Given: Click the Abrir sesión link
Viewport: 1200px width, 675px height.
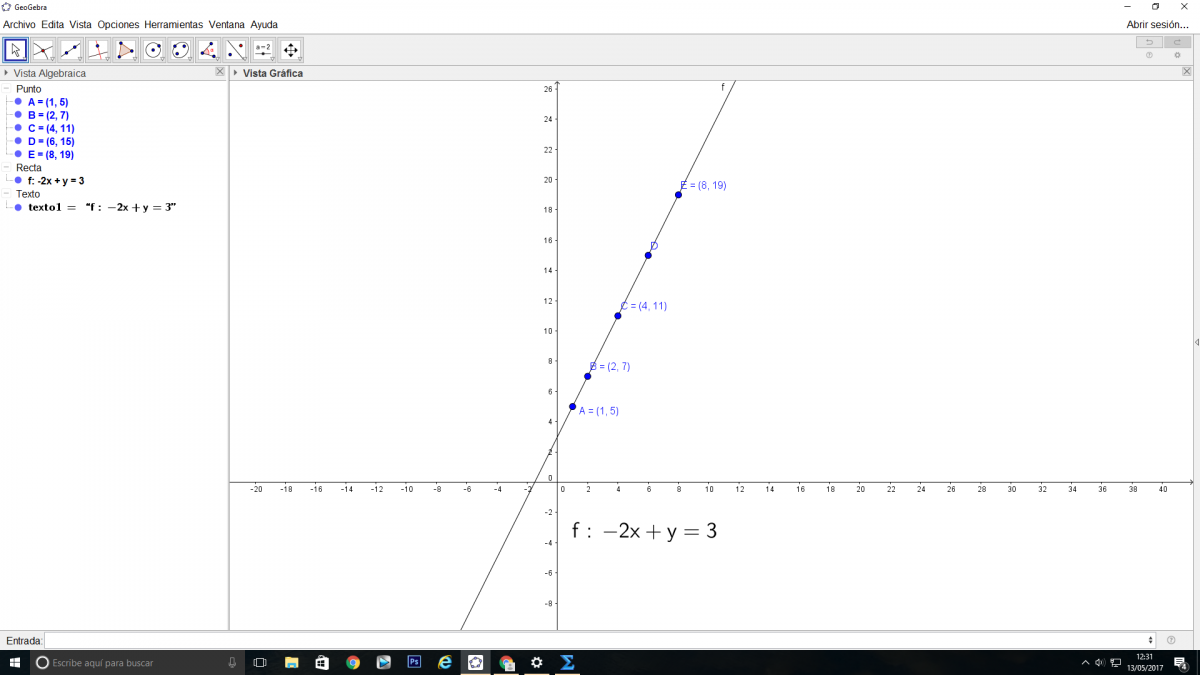Looking at the screenshot, I should click(1157, 24).
